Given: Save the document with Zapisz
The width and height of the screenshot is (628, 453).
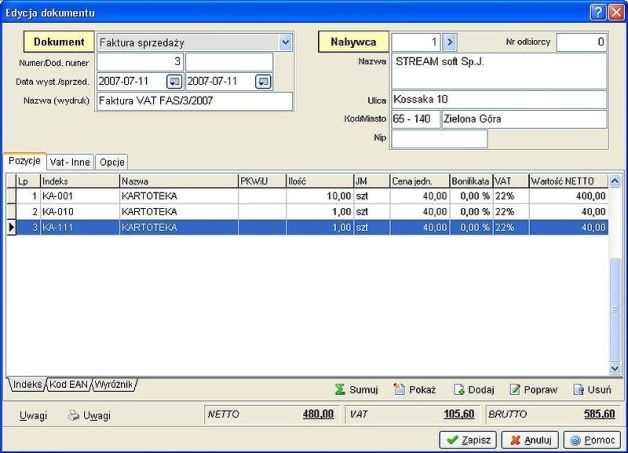Looking at the screenshot, I should 468,440.
